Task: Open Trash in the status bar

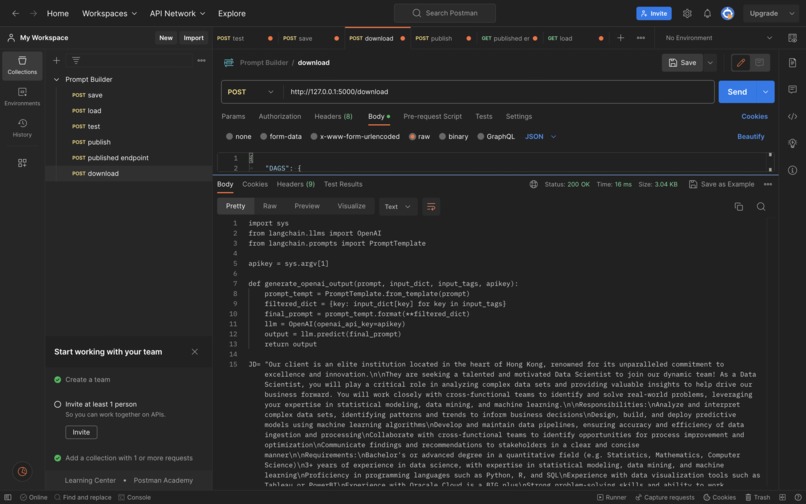Action: click(758, 497)
